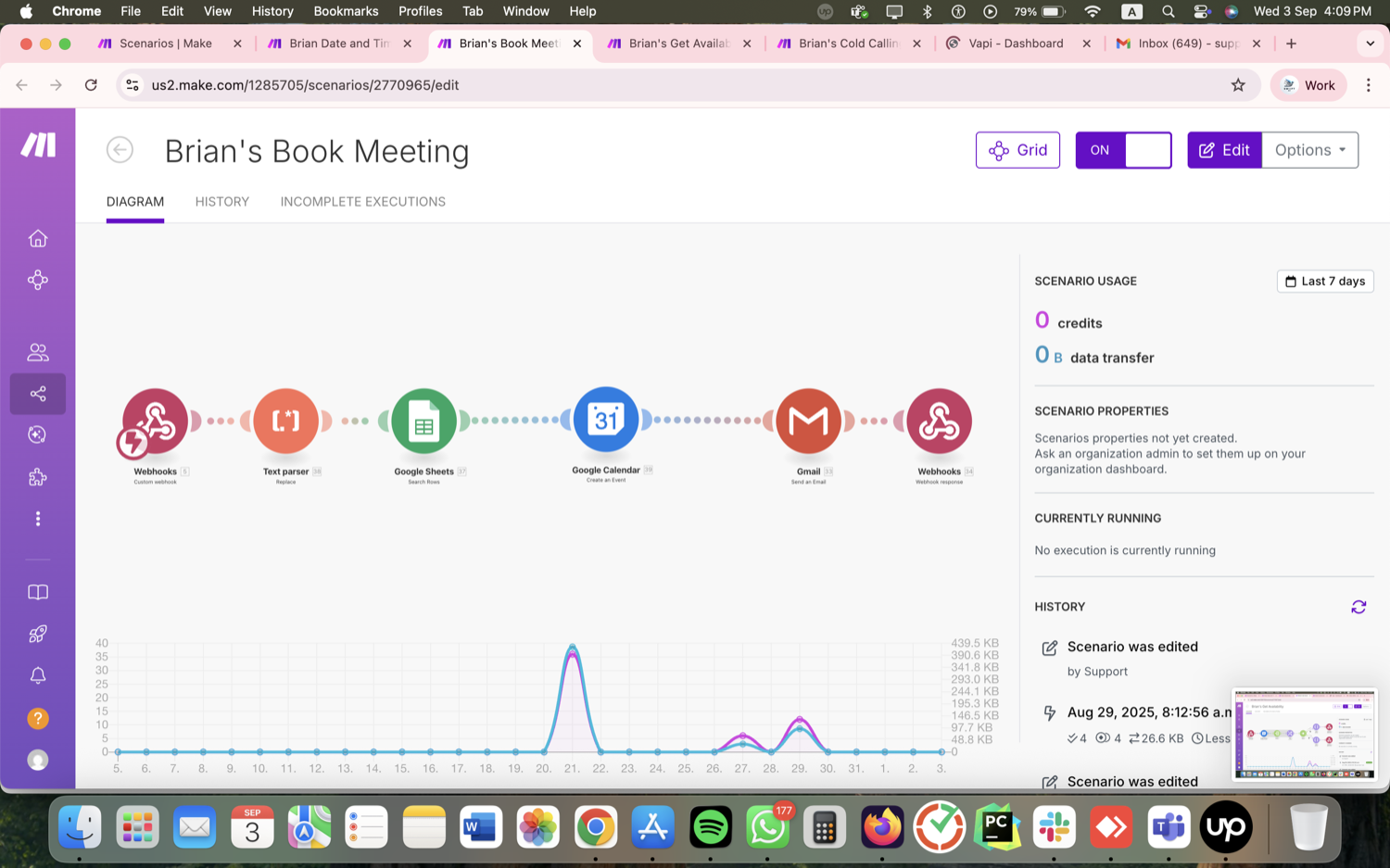Select the DIAGRAM tab
Viewport: 1390px width, 868px height.
(x=135, y=202)
